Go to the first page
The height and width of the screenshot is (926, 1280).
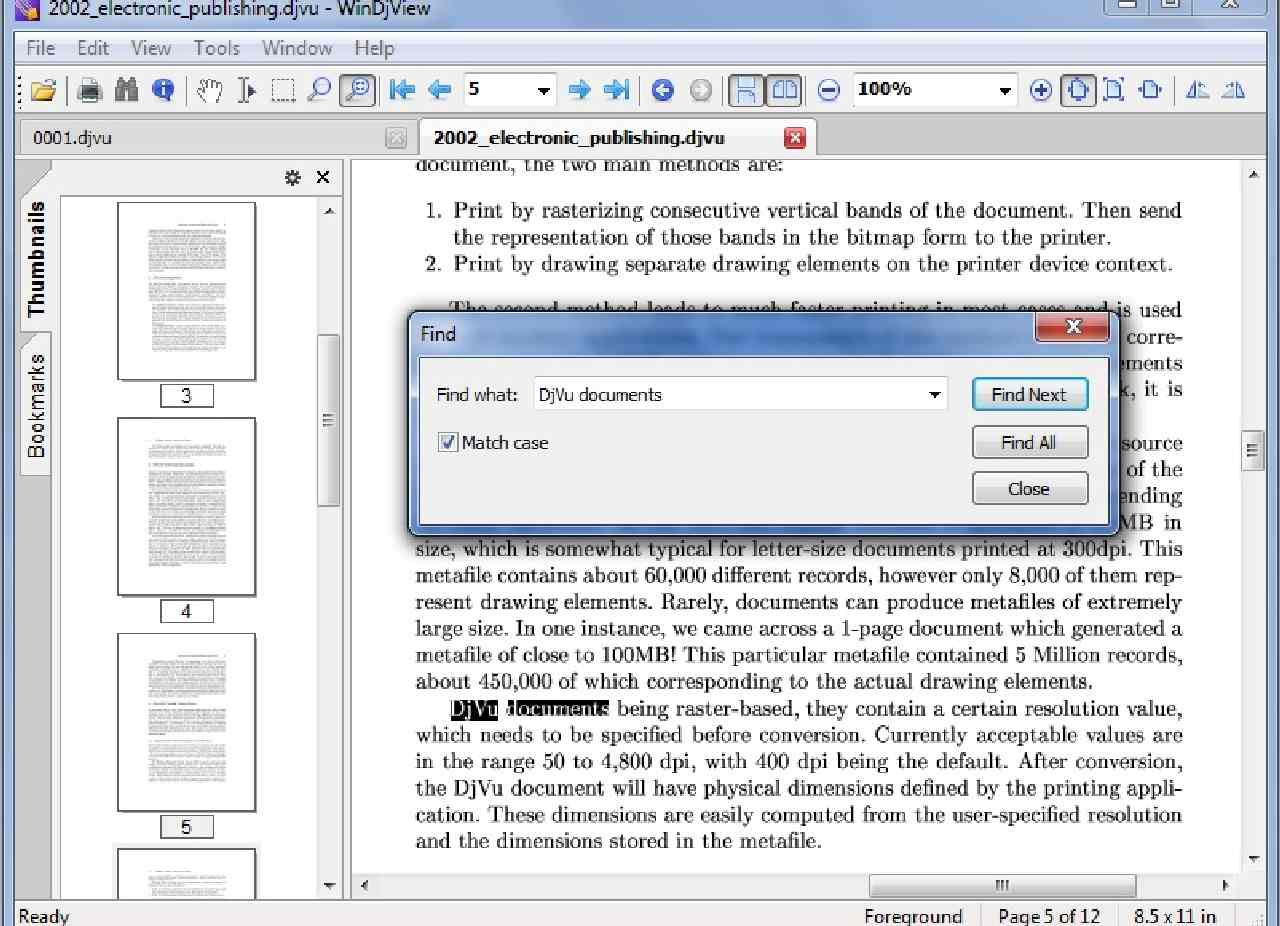pos(402,90)
